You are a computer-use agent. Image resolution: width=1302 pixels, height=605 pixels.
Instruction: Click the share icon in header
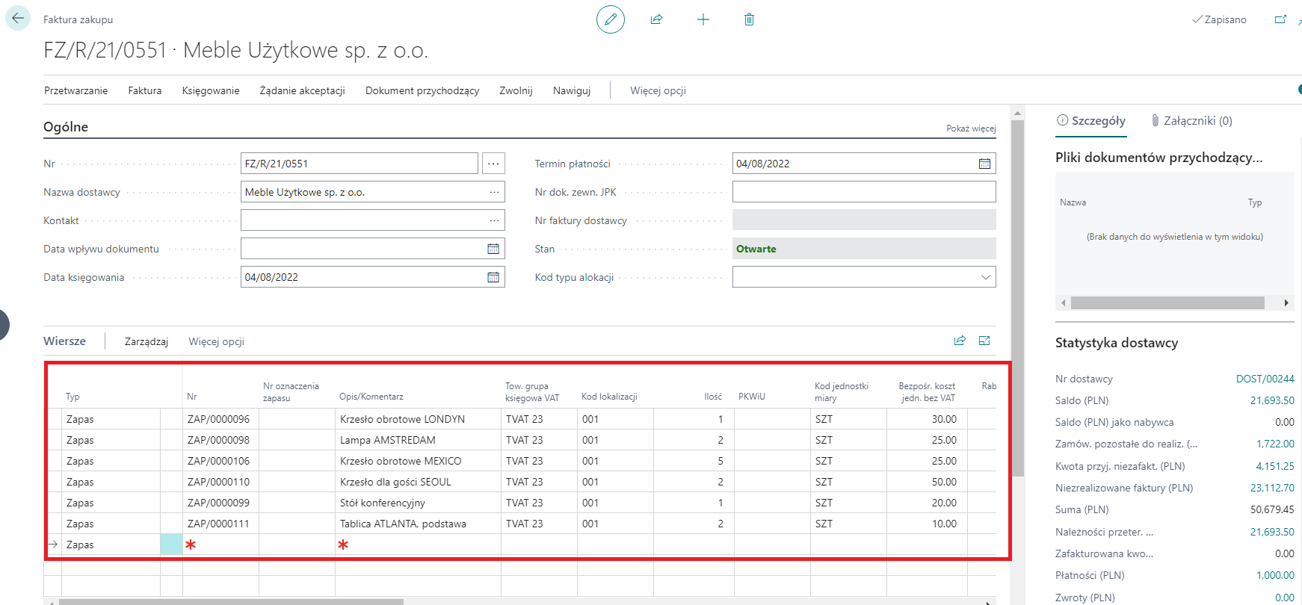[657, 19]
